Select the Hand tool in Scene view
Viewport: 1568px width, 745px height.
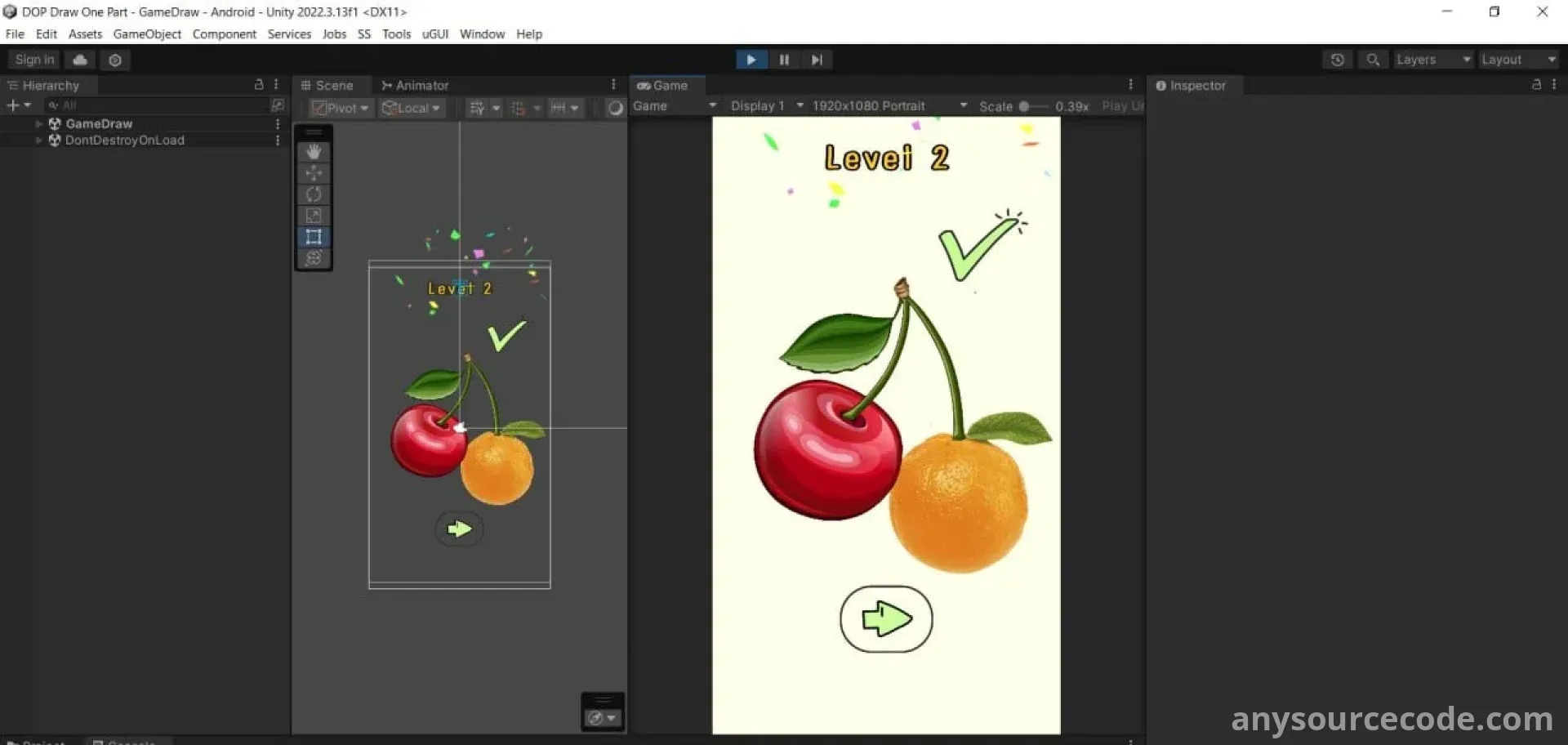point(314,152)
